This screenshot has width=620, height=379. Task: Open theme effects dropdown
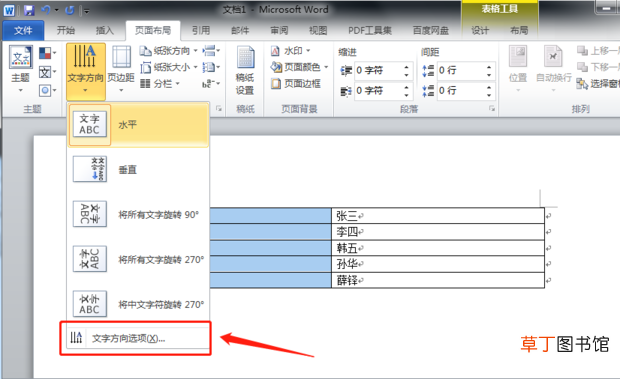click(47, 91)
